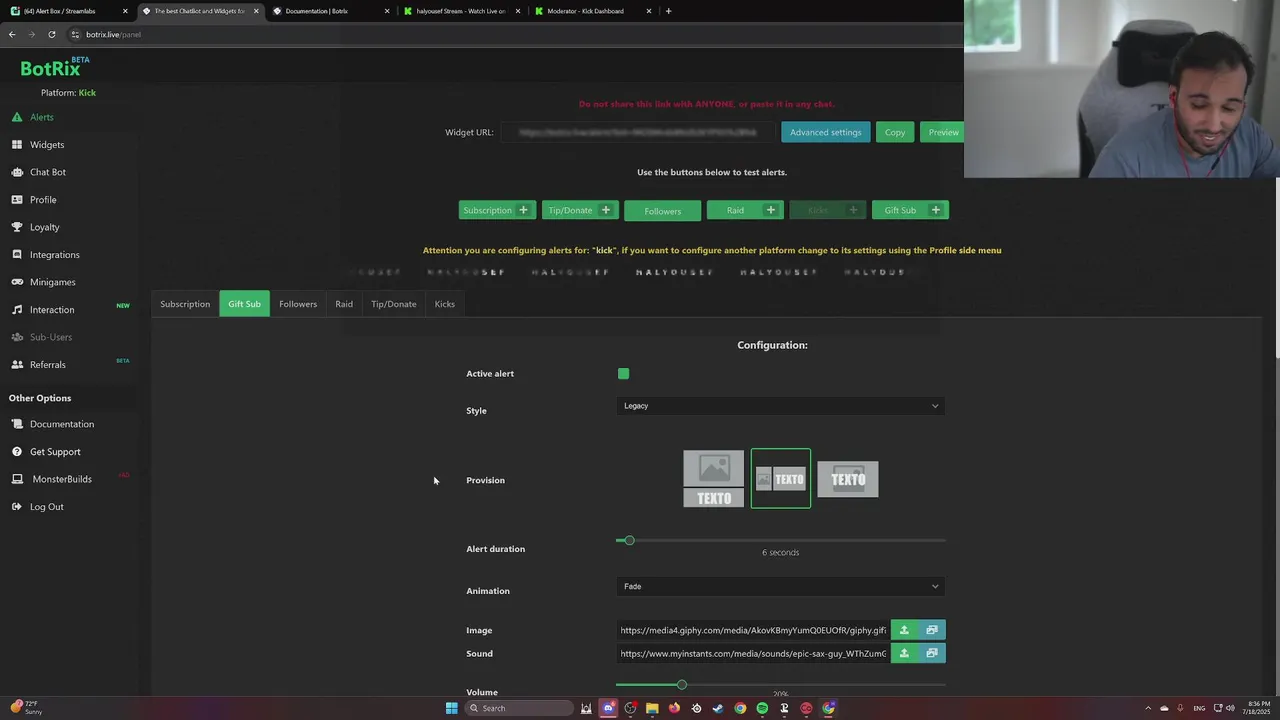1280x720 pixels.
Task: Test the Followers alert
Action: pos(663,211)
